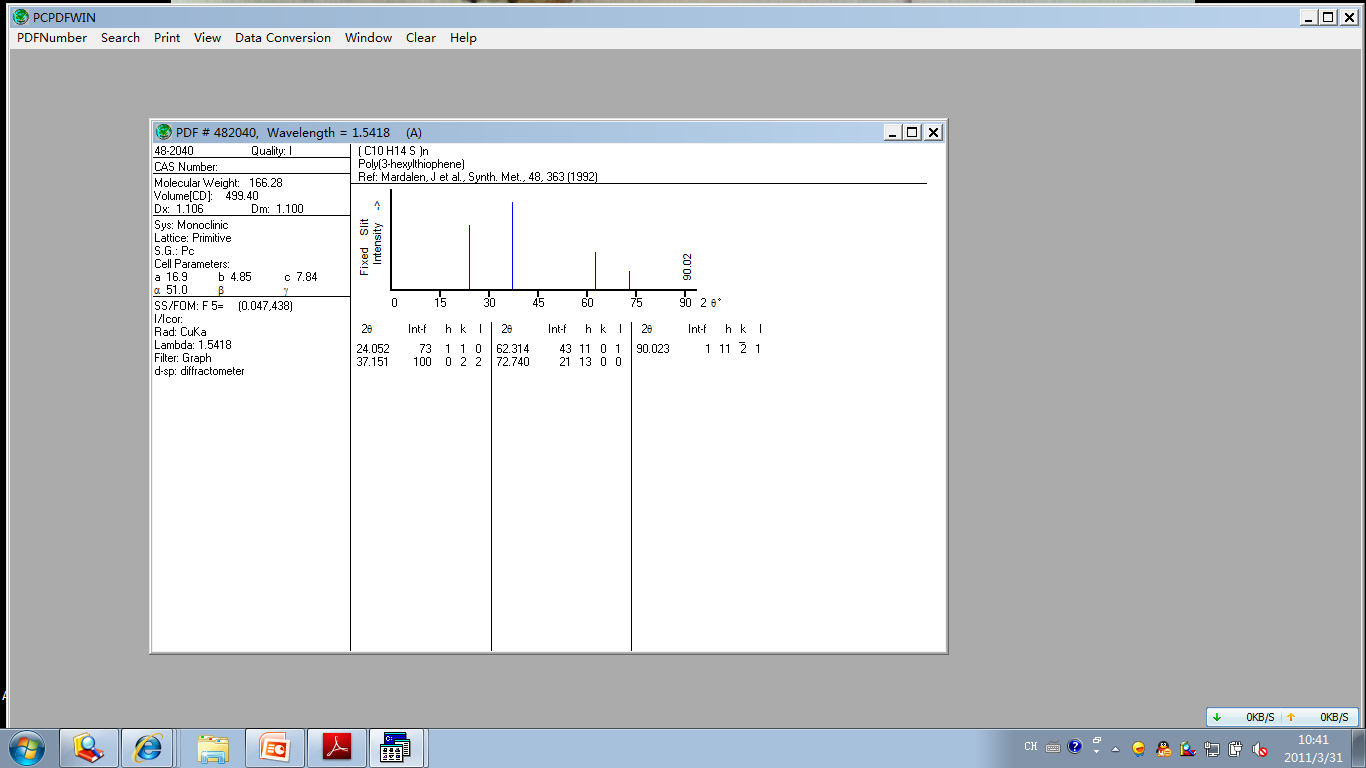Show hidden system tray icons
The height and width of the screenshot is (768, 1366).
(1116, 748)
